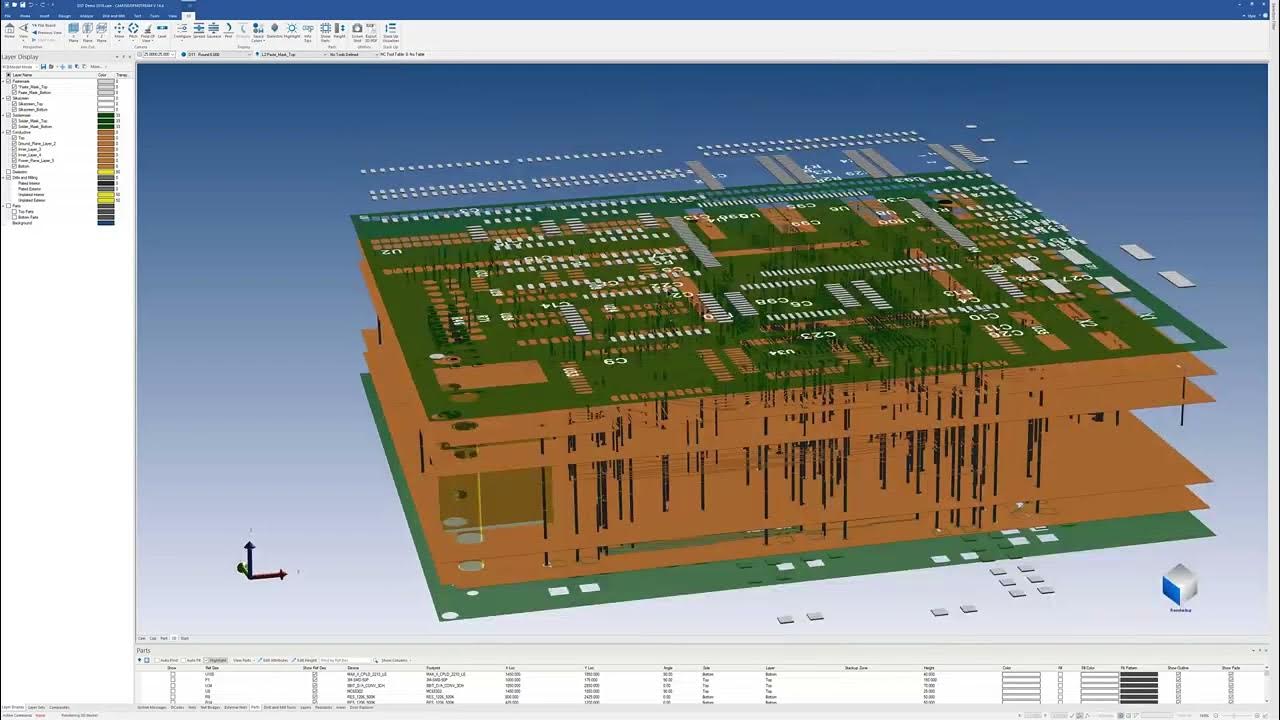Click the Squeeze layers icon
Image resolution: width=1280 pixels, height=720 pixels.
214,30
